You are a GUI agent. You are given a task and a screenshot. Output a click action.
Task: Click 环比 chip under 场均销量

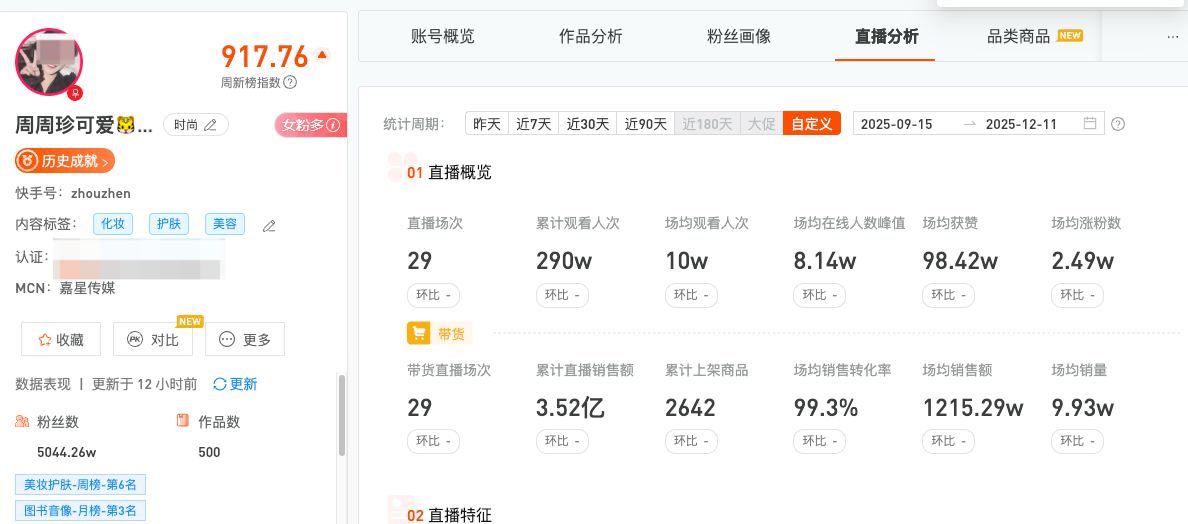(1077, 441)
